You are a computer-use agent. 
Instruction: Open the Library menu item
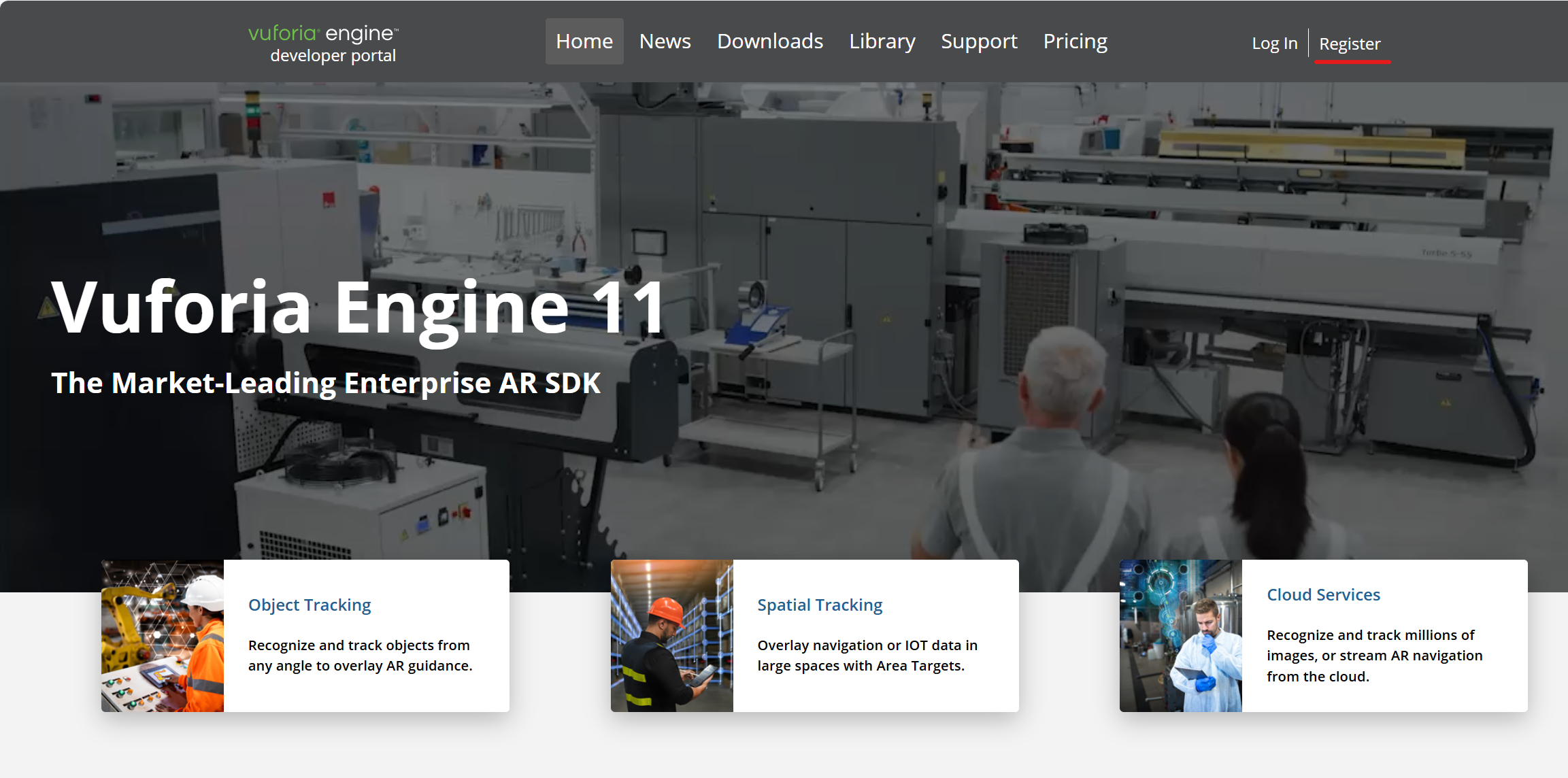pos(882,41)
